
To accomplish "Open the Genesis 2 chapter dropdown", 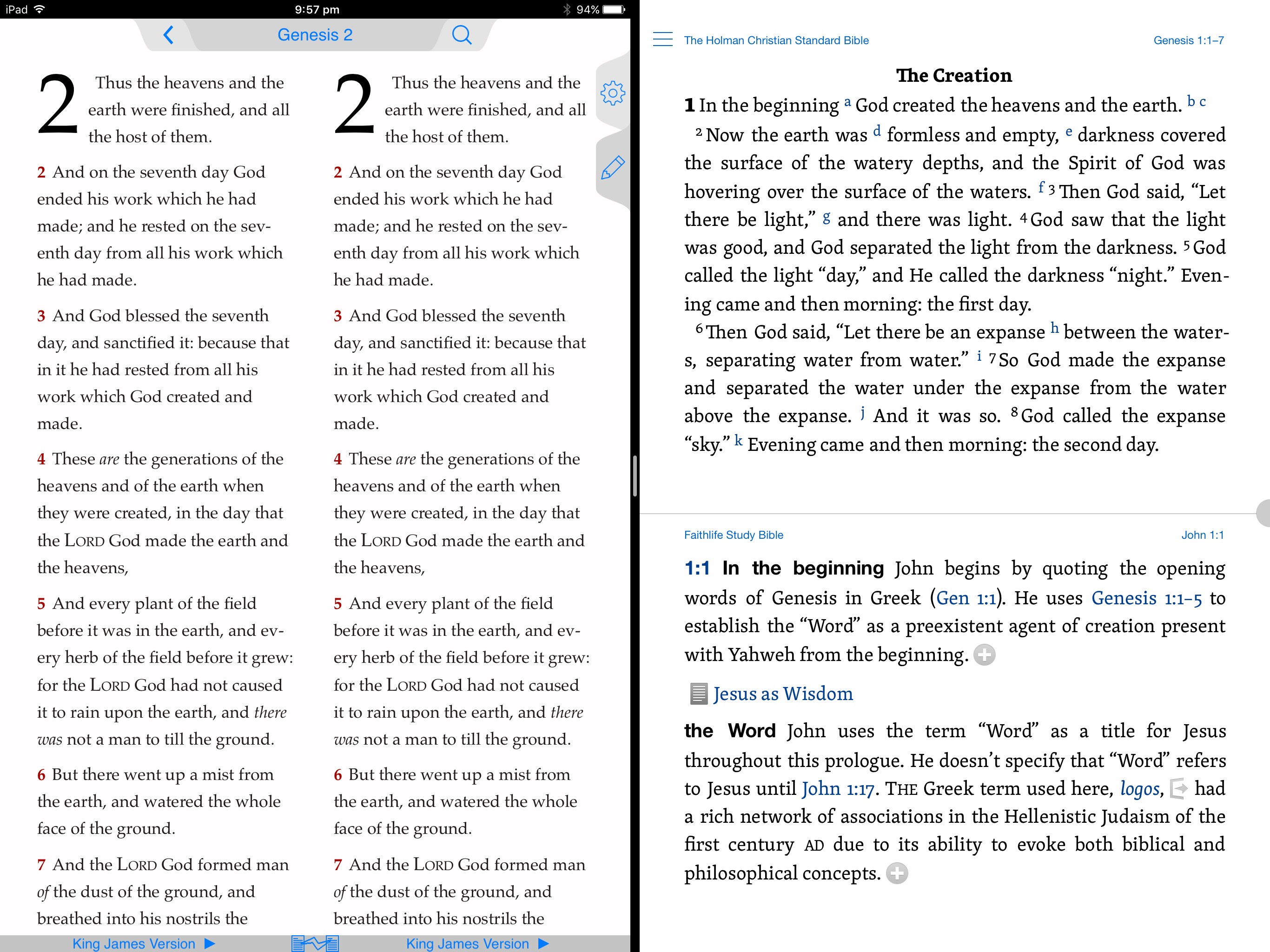I will 315,35.
